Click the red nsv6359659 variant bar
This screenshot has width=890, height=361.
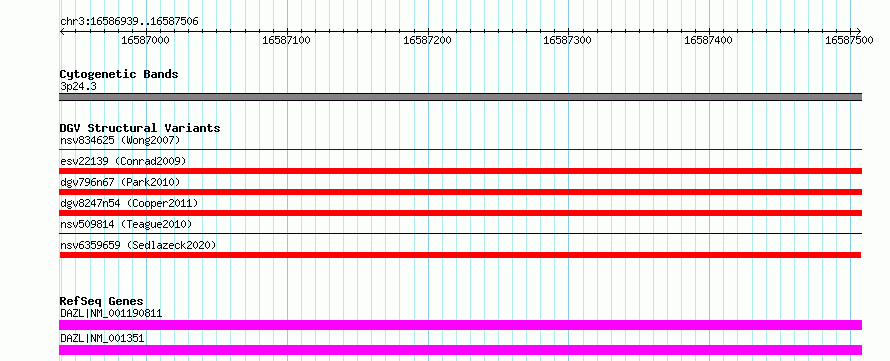point(460,255)
